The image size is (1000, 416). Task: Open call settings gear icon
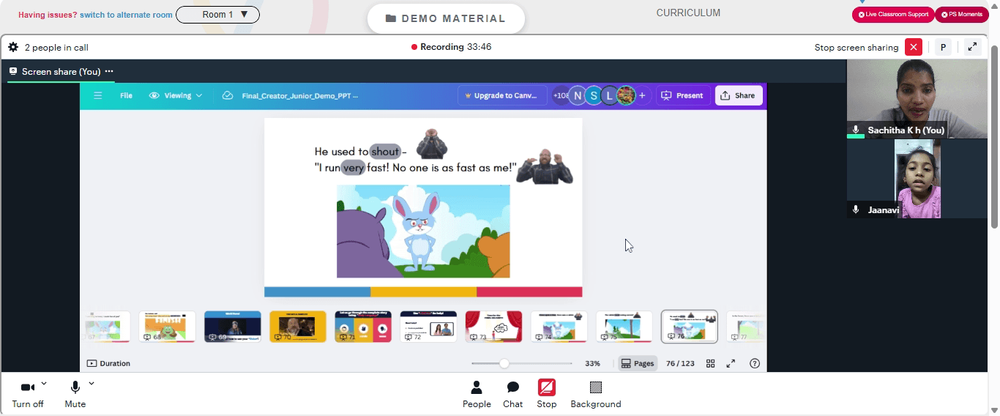coord(13,47)
